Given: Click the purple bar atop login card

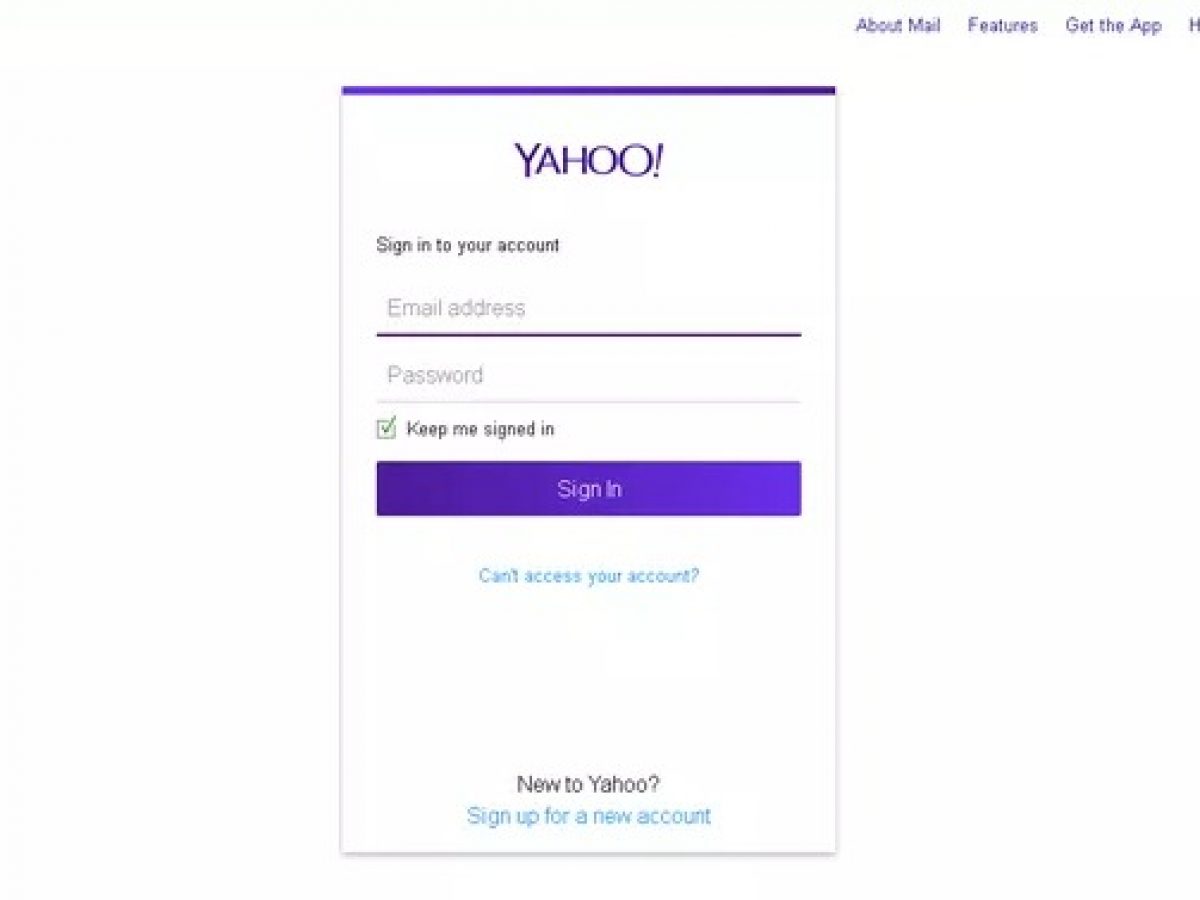Looking at the screenshot, I should pos(588,90).
